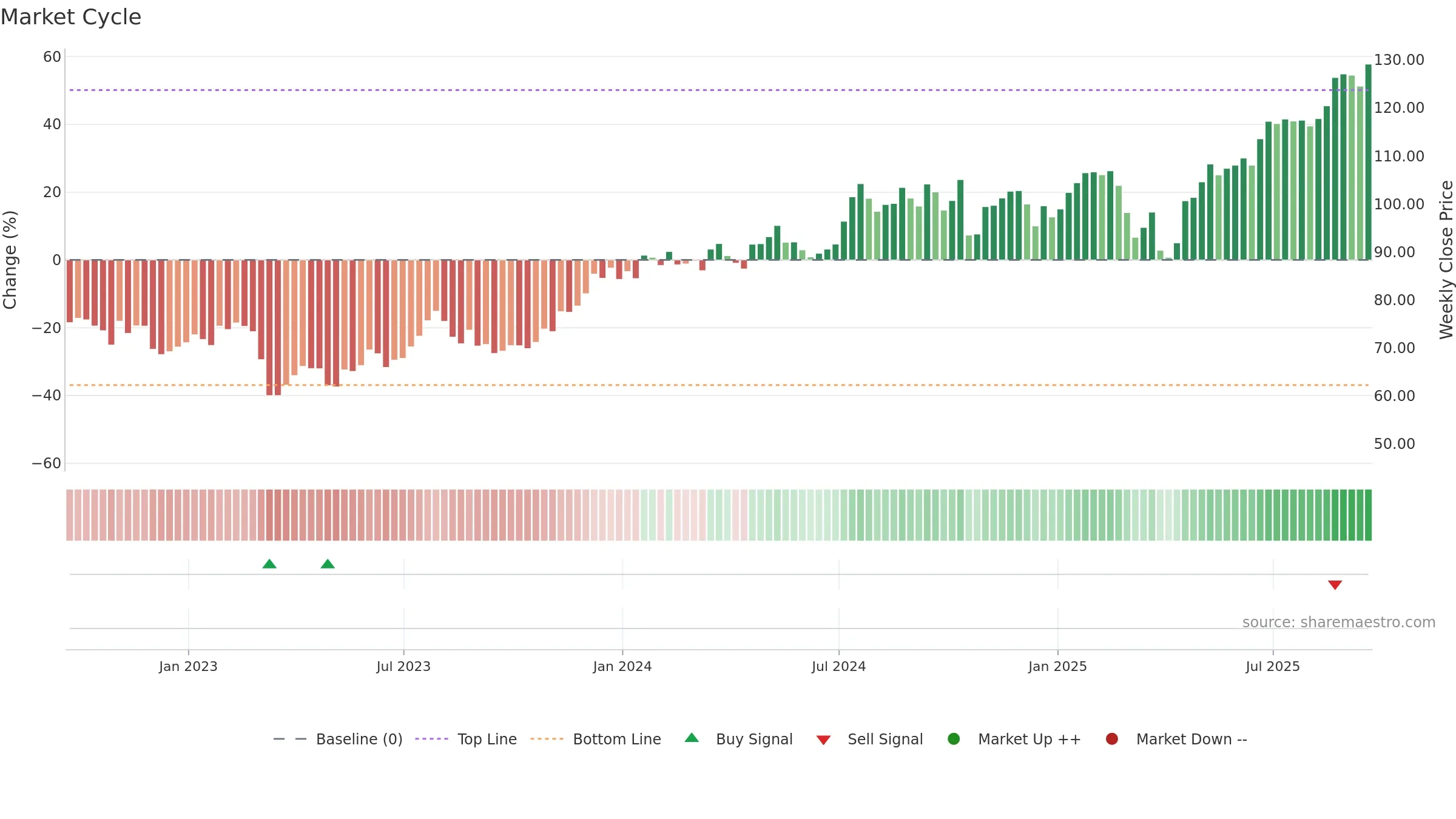The height and width of the screenshot is (819, 1456).
Task: Click the 120.00 price axis label
Action: (1399, 108)
